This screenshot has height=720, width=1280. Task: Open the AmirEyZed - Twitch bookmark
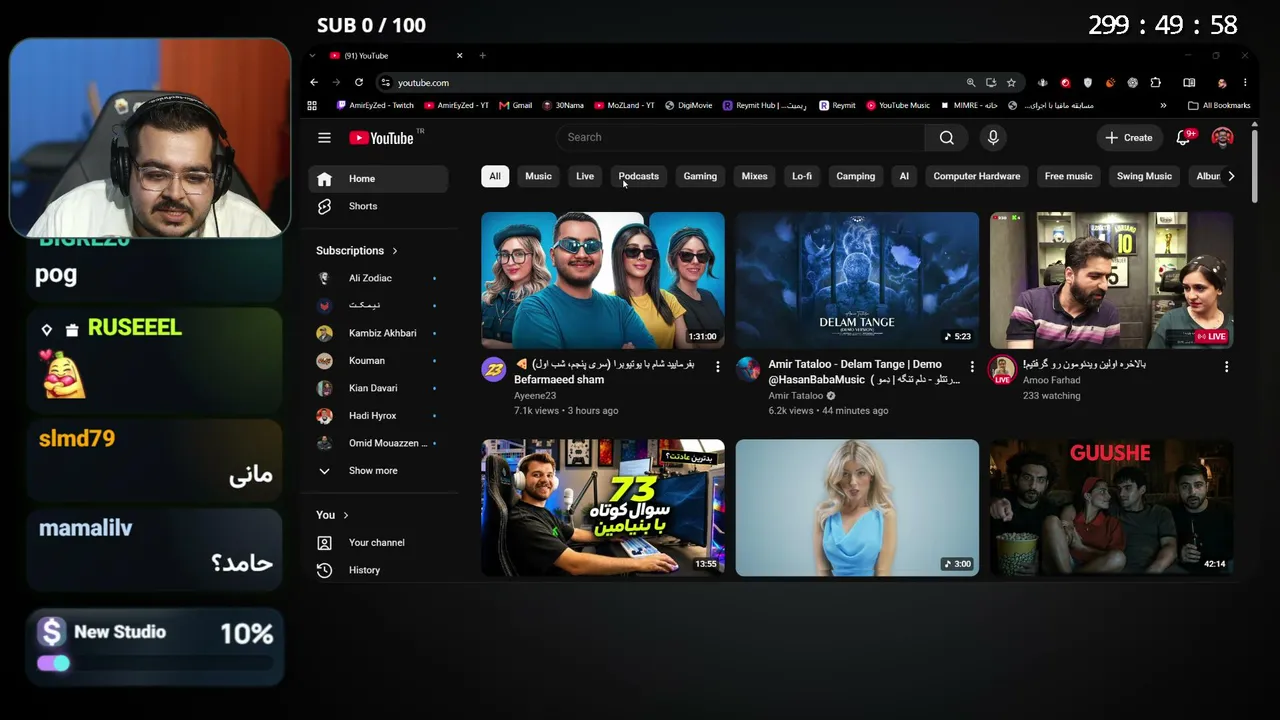click(375, 105)
